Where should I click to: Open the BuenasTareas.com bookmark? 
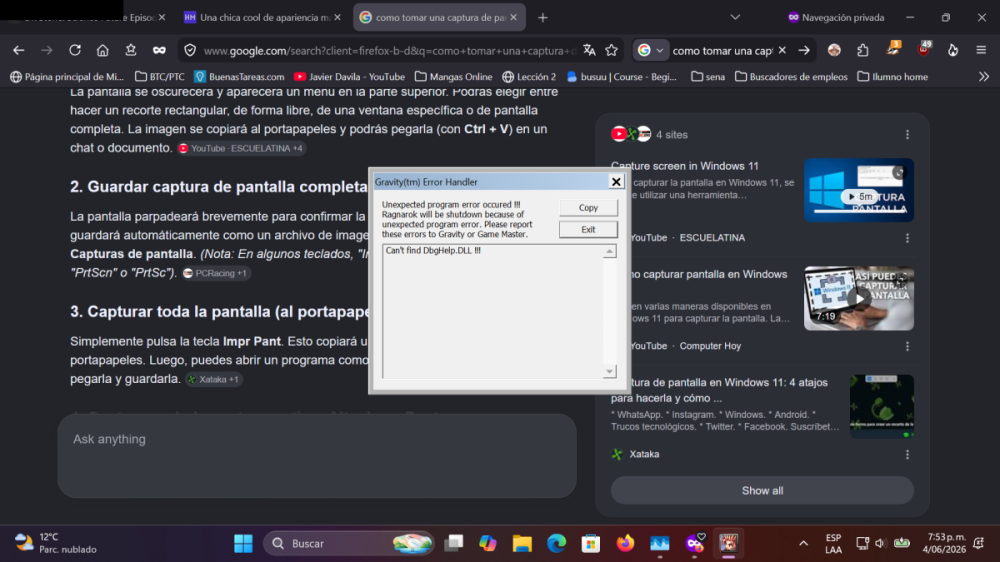tap(239, 77)
